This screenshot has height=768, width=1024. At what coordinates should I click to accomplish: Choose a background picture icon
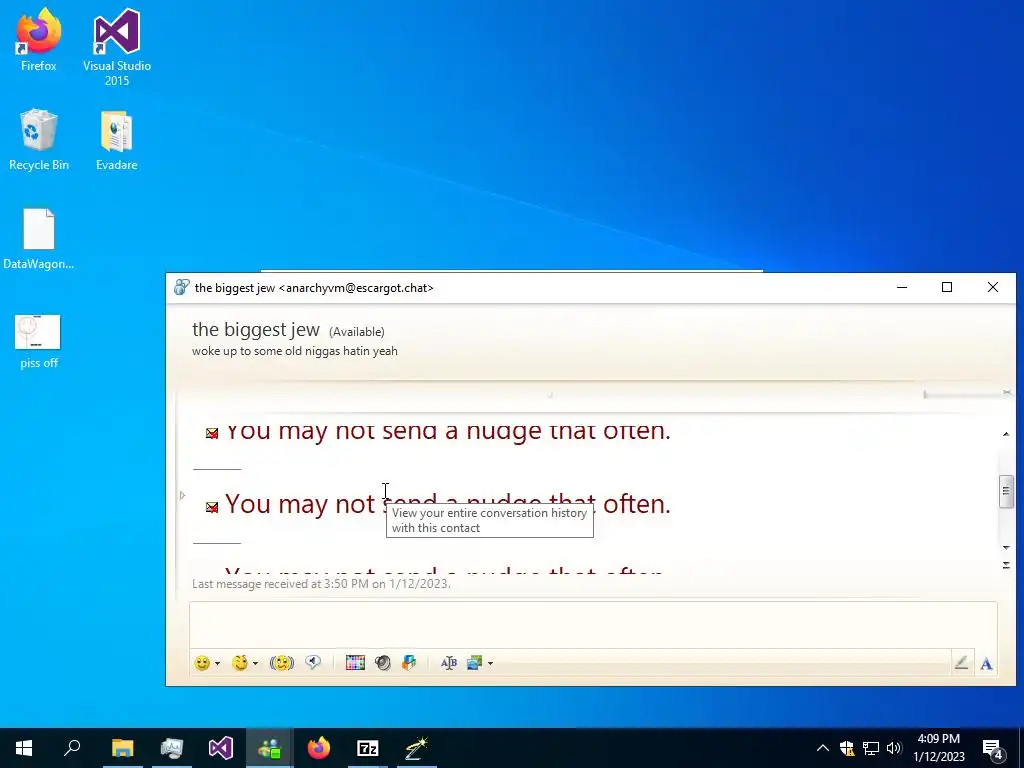[x=475, y=663]
